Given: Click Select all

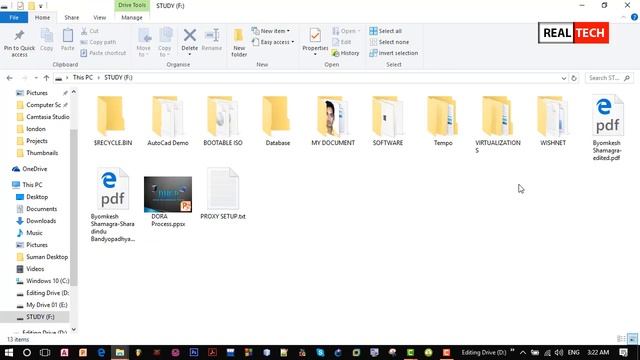Looking at the screenshot, I should point(385,31).
